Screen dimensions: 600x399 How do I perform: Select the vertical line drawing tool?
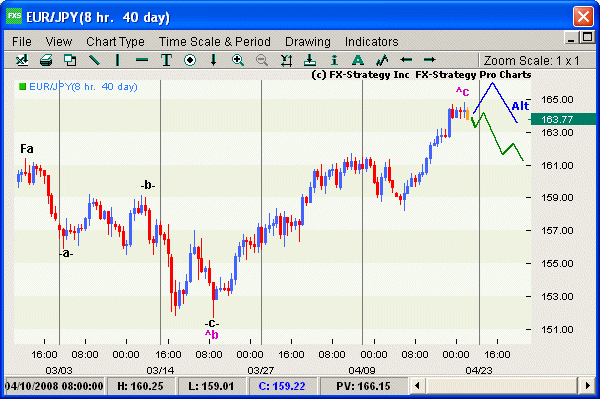[117, 60]
